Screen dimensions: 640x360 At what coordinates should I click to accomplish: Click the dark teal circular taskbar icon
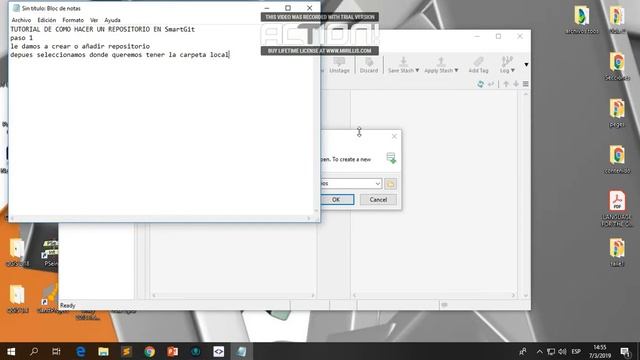tap(196, 351)
